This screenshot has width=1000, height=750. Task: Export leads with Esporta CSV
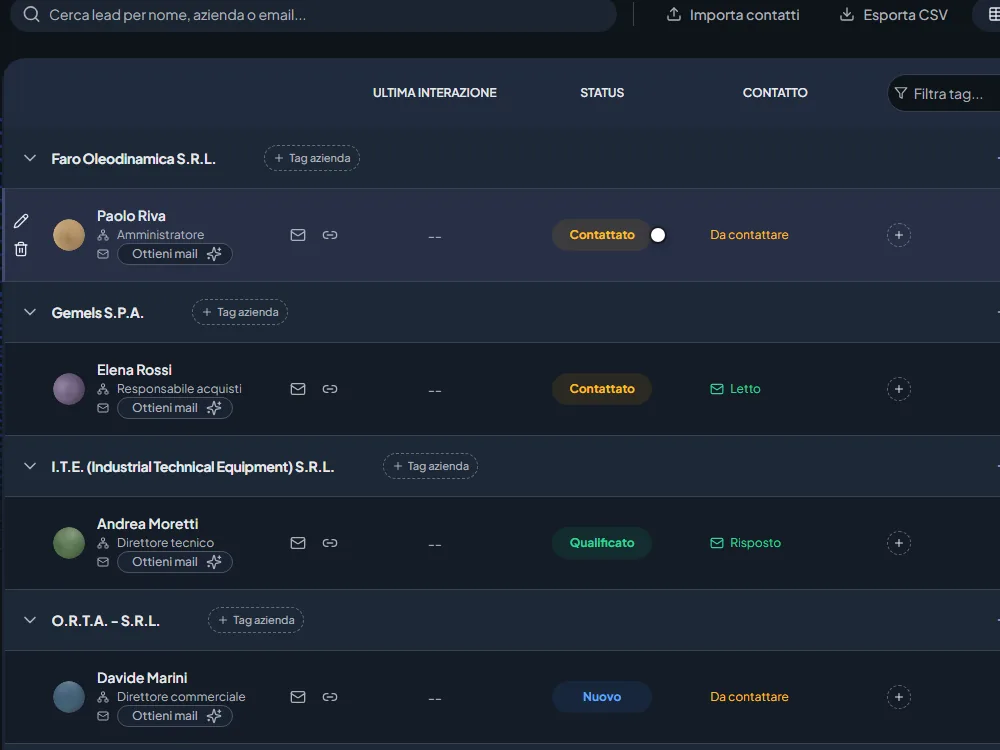(x=893, y=15)
